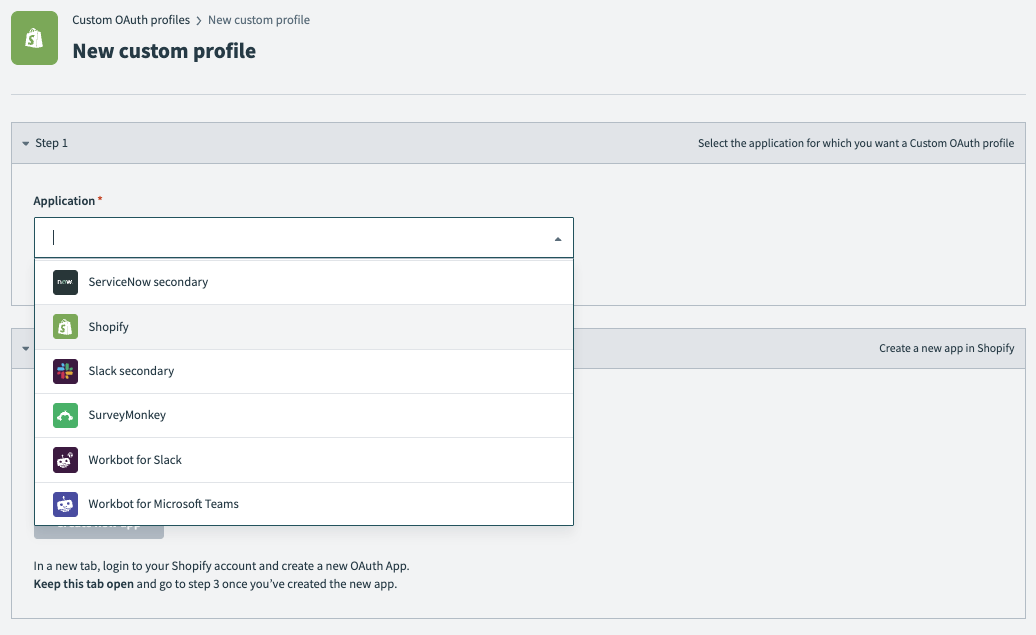Image resolution: width=1036 pixels, height=635 pixels.
Task: Click the Create a new app in Shopify header
Action: 947,348
